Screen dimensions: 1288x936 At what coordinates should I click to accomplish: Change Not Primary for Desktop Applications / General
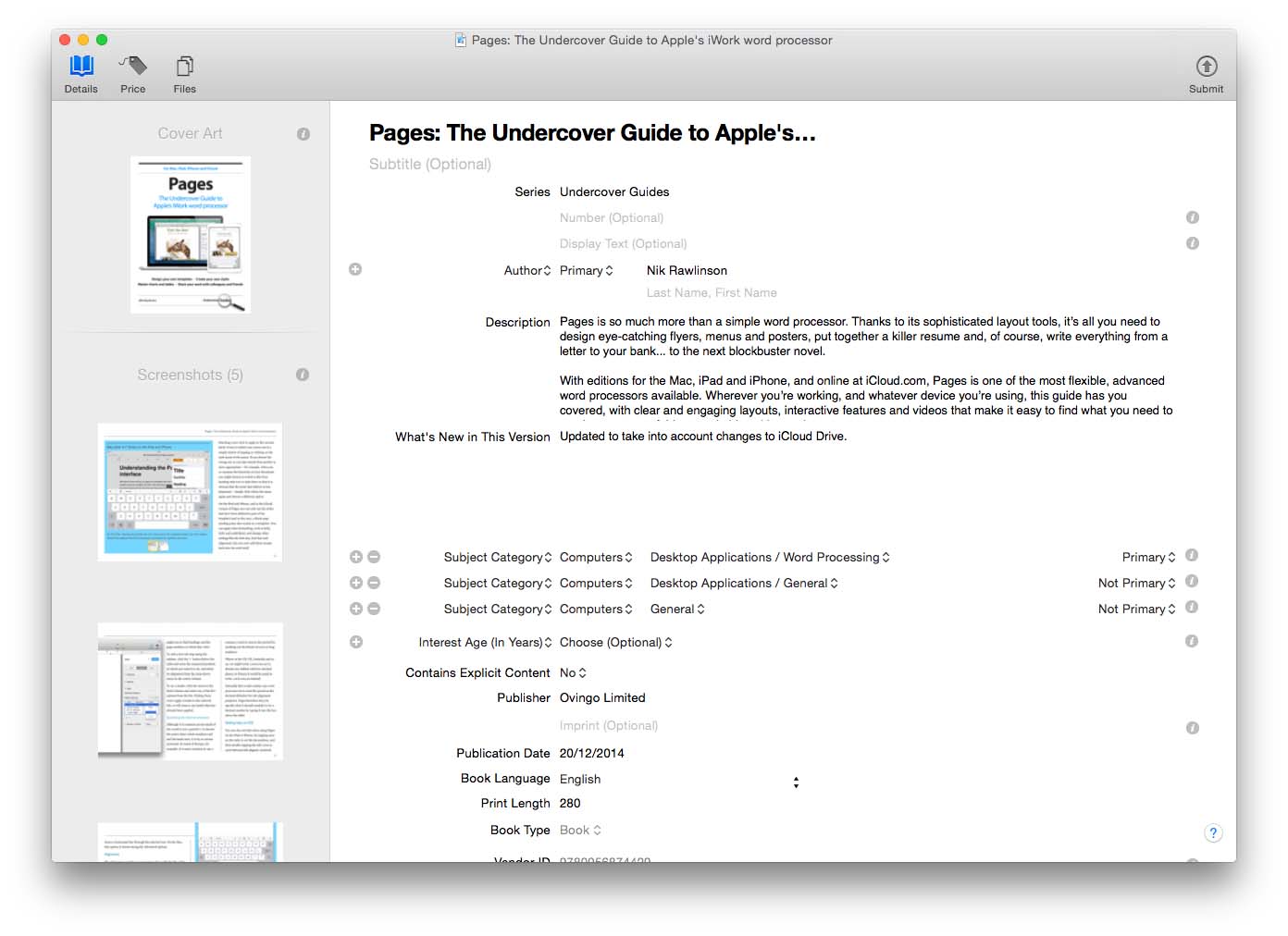pyautogui.click(x=1137, y=583)
